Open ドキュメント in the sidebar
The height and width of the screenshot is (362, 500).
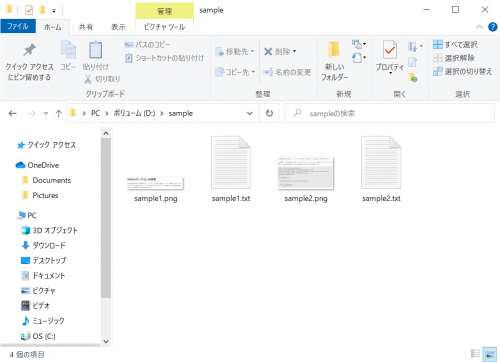[x=43, y=276]
